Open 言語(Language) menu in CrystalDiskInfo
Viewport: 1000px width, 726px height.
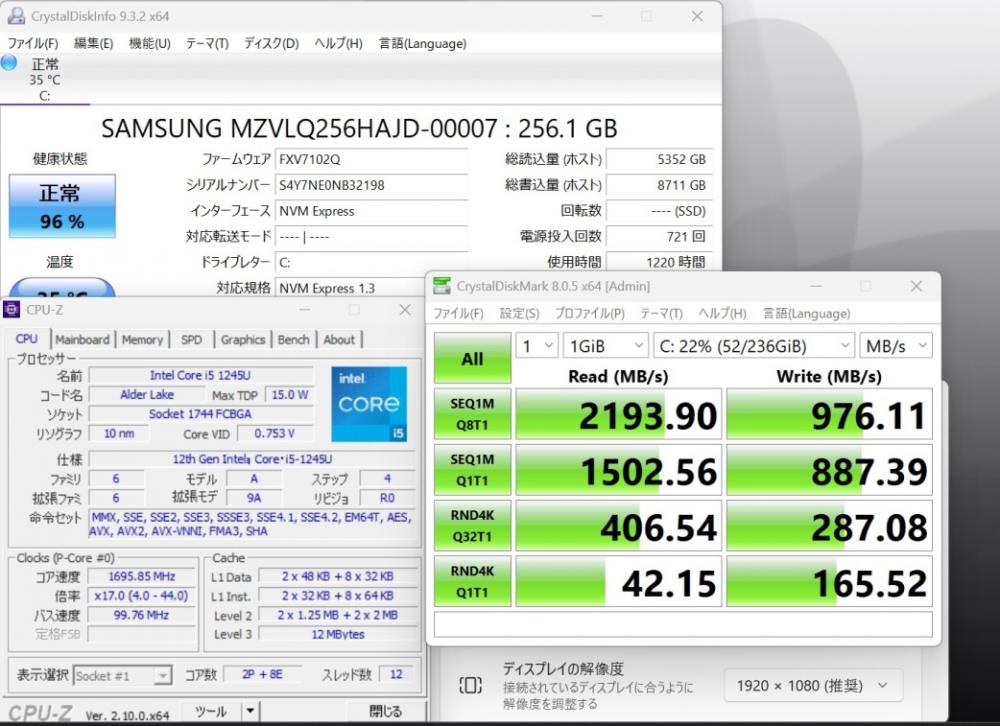422,43
